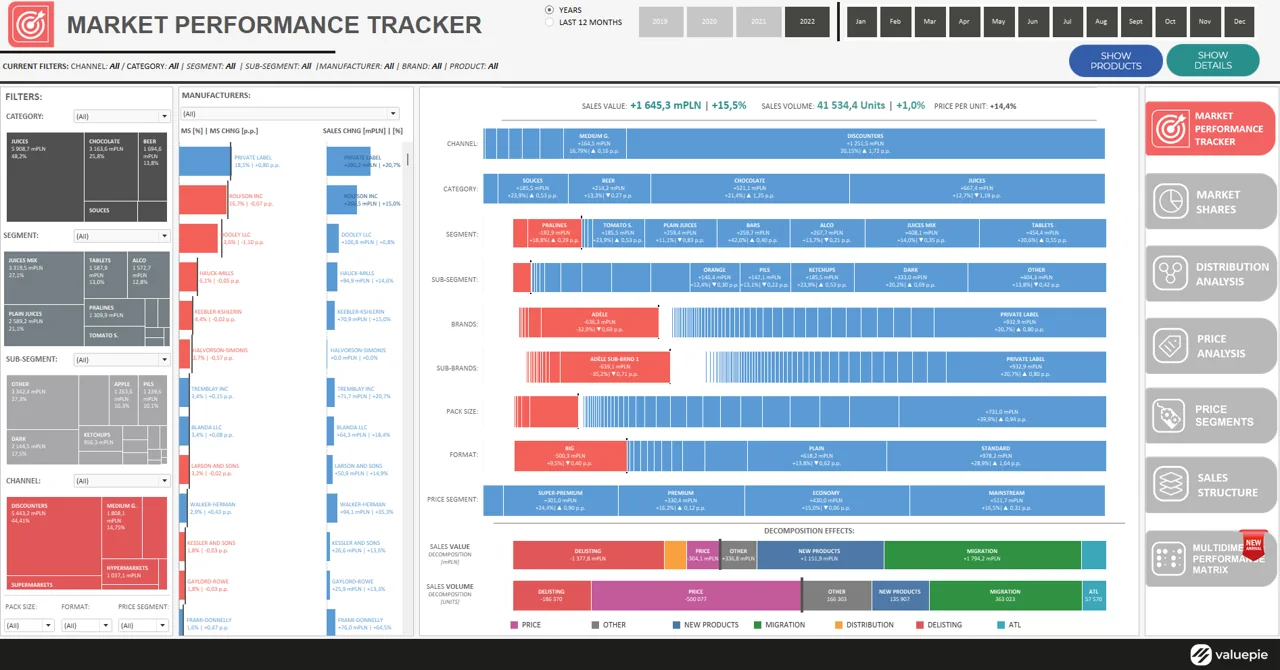Click the red ADELE bar in BRANDS row
The width and height of the screenshot is (1280, 670).
[x=600, y=323]
